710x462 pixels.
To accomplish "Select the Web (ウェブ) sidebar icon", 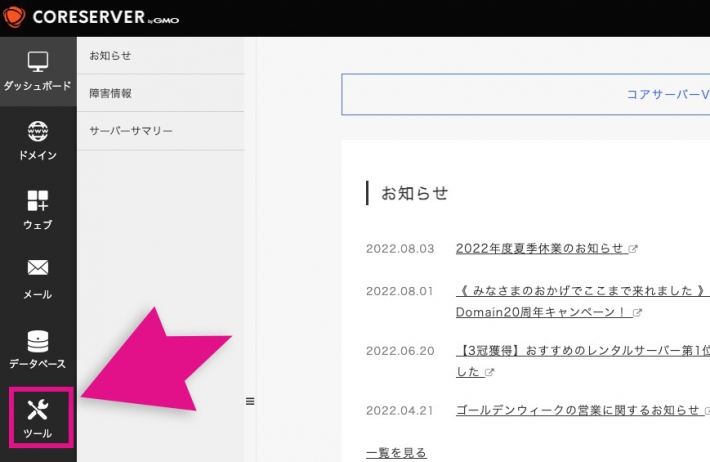I will click(x=38, y=201).
